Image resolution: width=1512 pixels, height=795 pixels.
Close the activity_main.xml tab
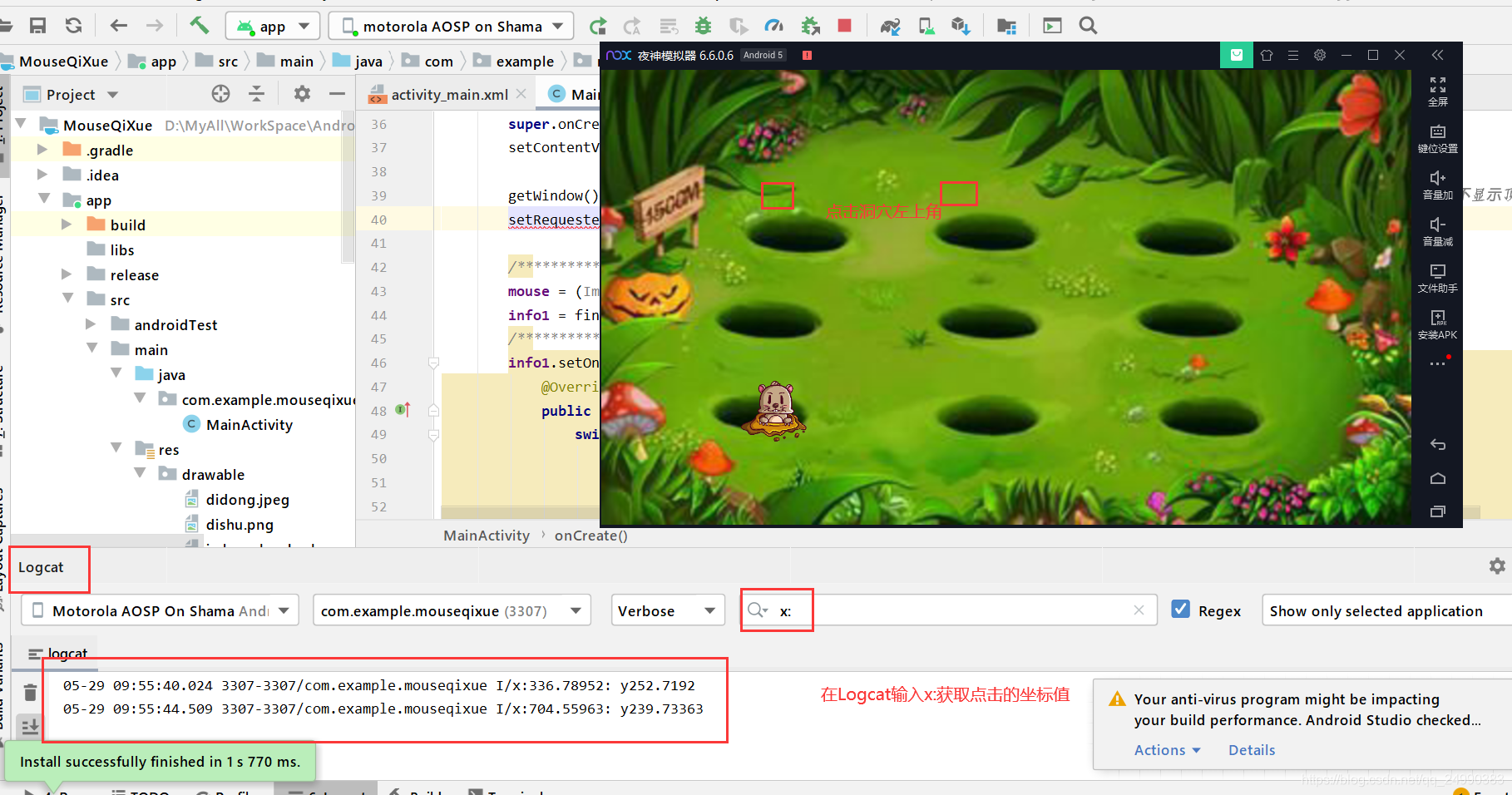click(x=521, y=94)
